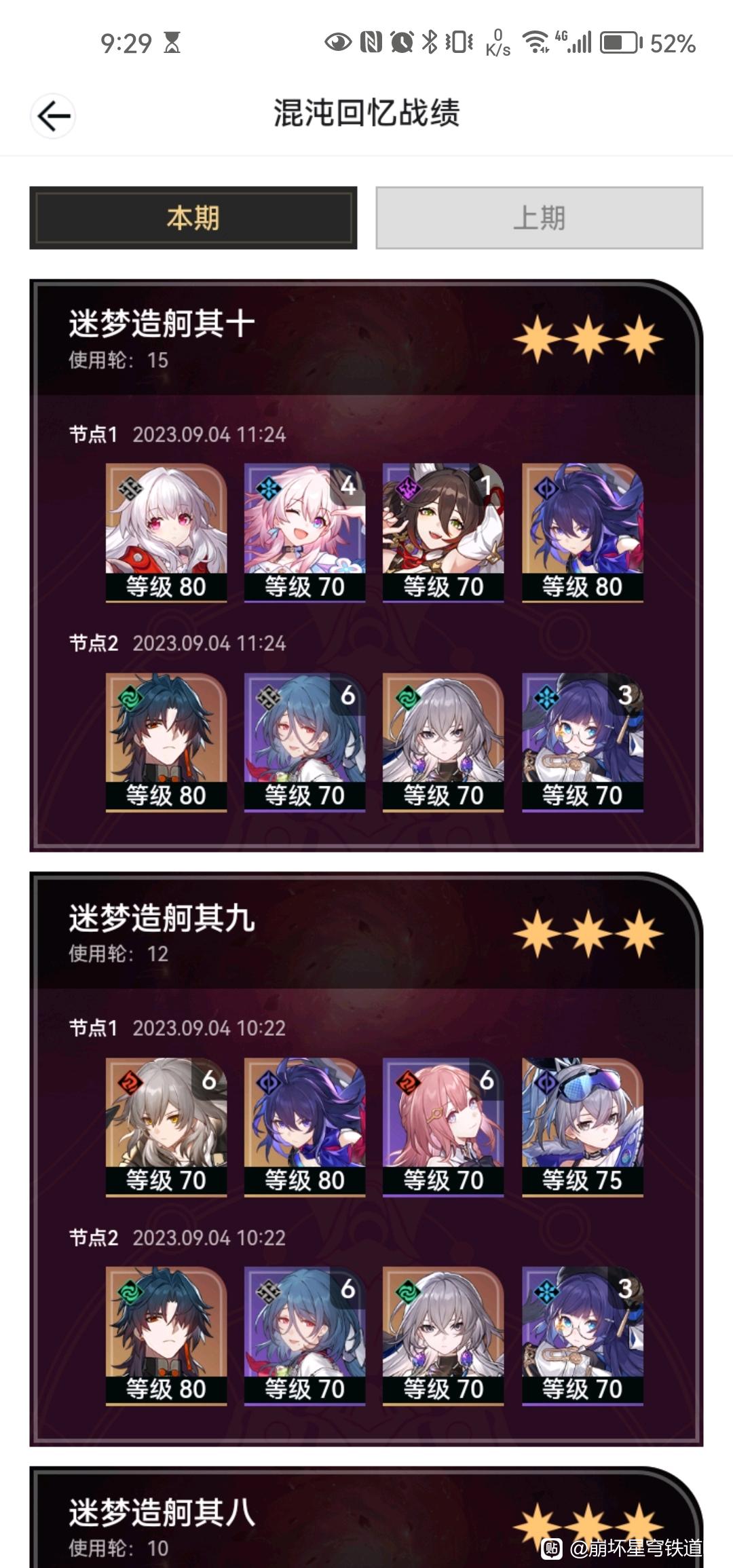Switch to the 本期 tab

[x=193, y=218]
